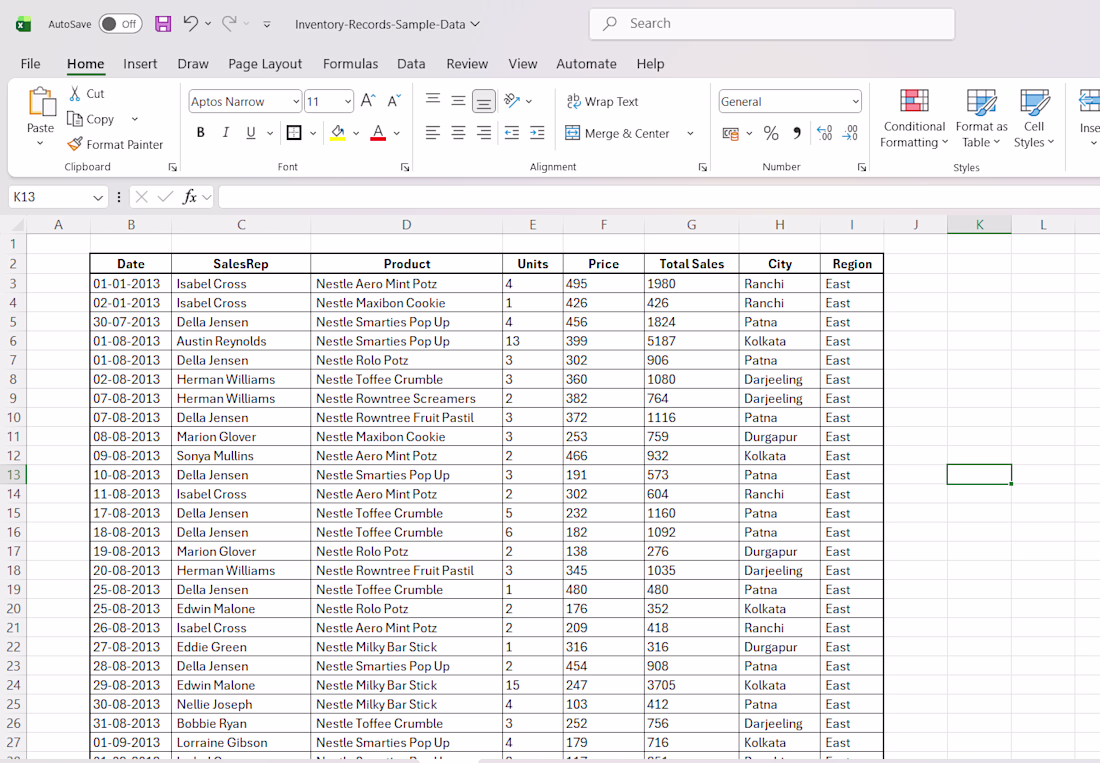Image resolution: width=1100 pixels, height=763 pixels.
Task: Click Format as Table button
Action: pos(981,119)
